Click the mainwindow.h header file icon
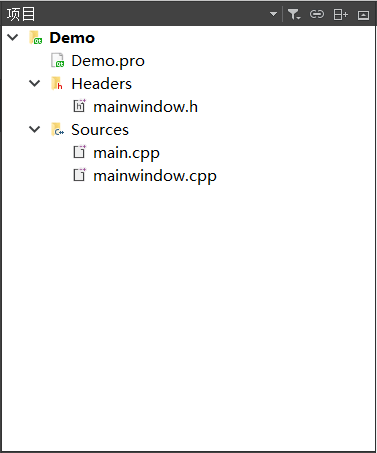 tap(79, 106)
